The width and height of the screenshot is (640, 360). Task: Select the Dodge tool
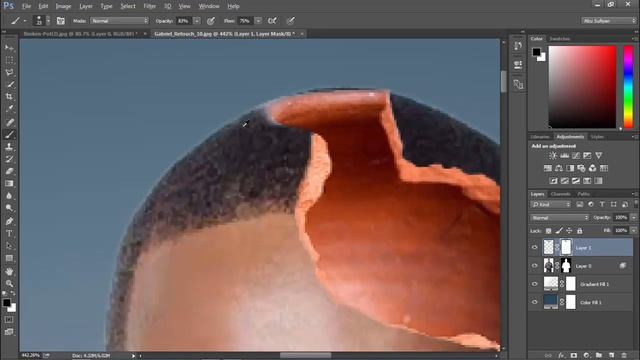(x=9, y=208)
